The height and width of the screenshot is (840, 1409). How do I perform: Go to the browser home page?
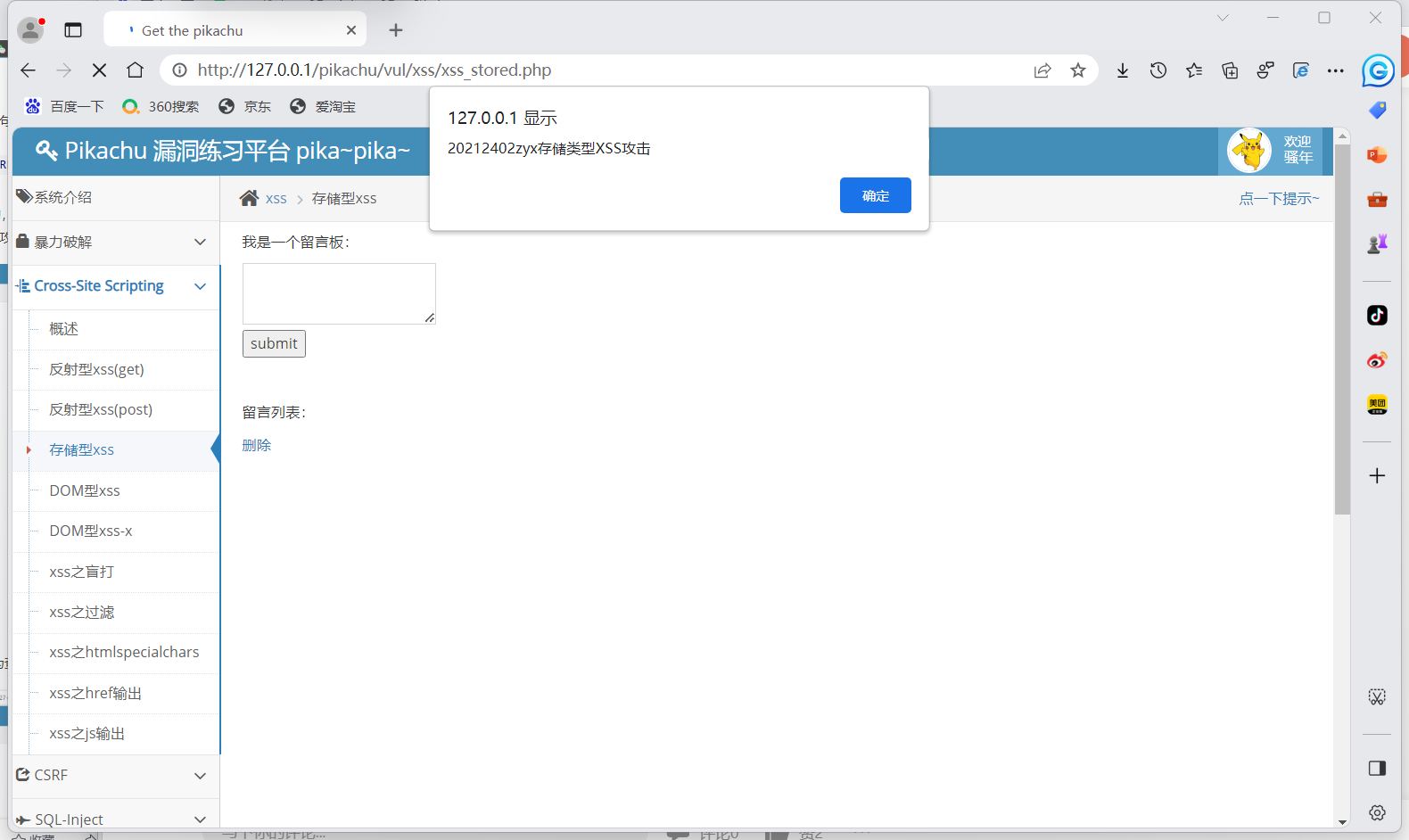tap(135, 70)
